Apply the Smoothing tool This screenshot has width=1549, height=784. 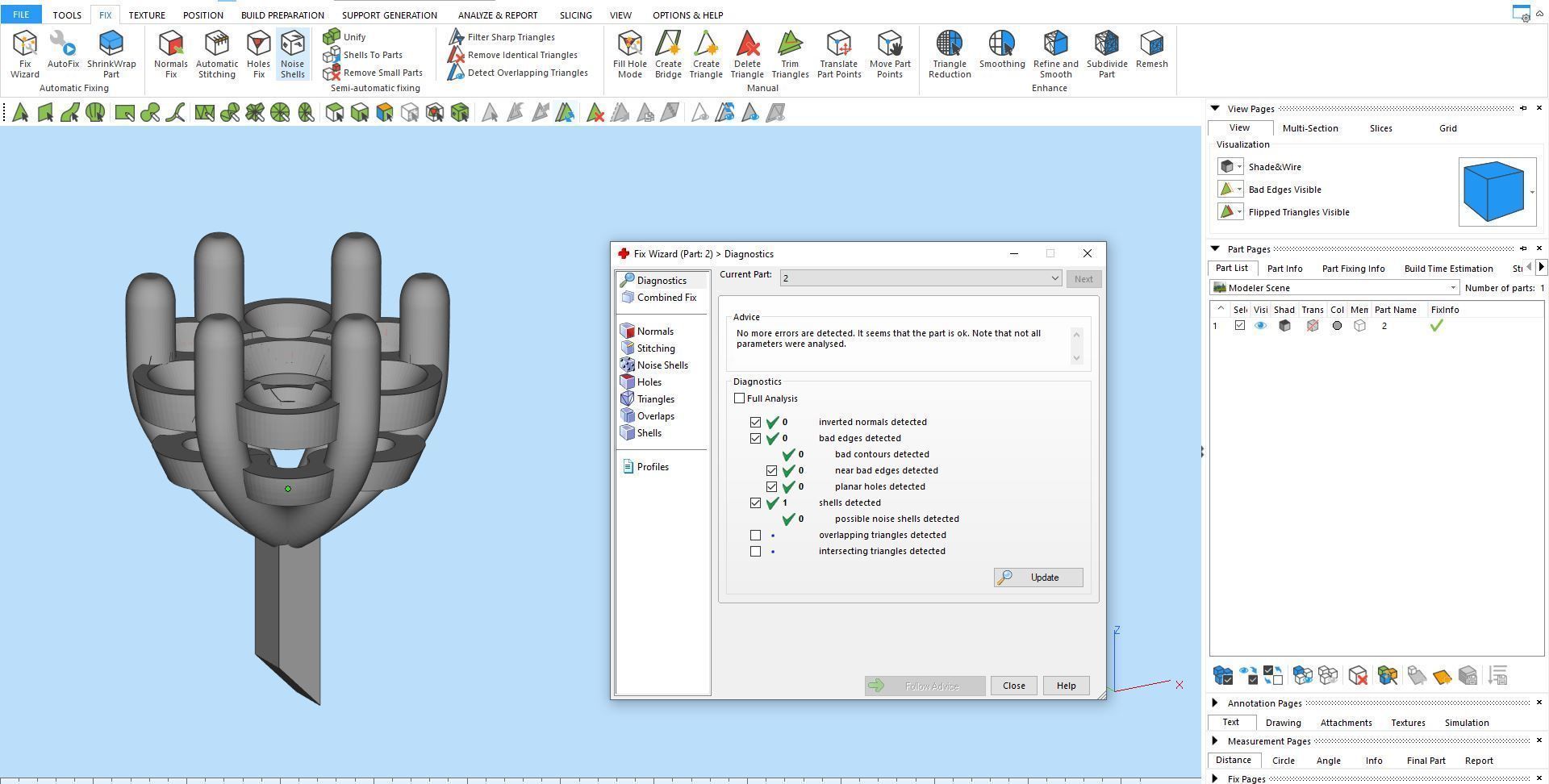[1002, 50]
